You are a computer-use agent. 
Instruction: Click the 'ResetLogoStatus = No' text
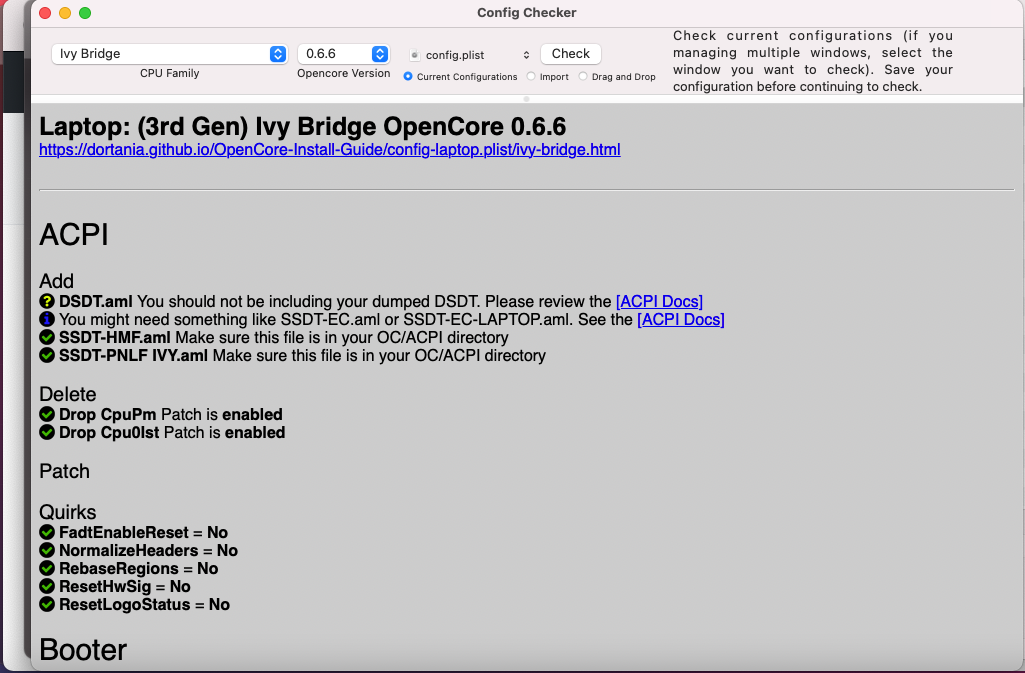[x=144, y=604]
